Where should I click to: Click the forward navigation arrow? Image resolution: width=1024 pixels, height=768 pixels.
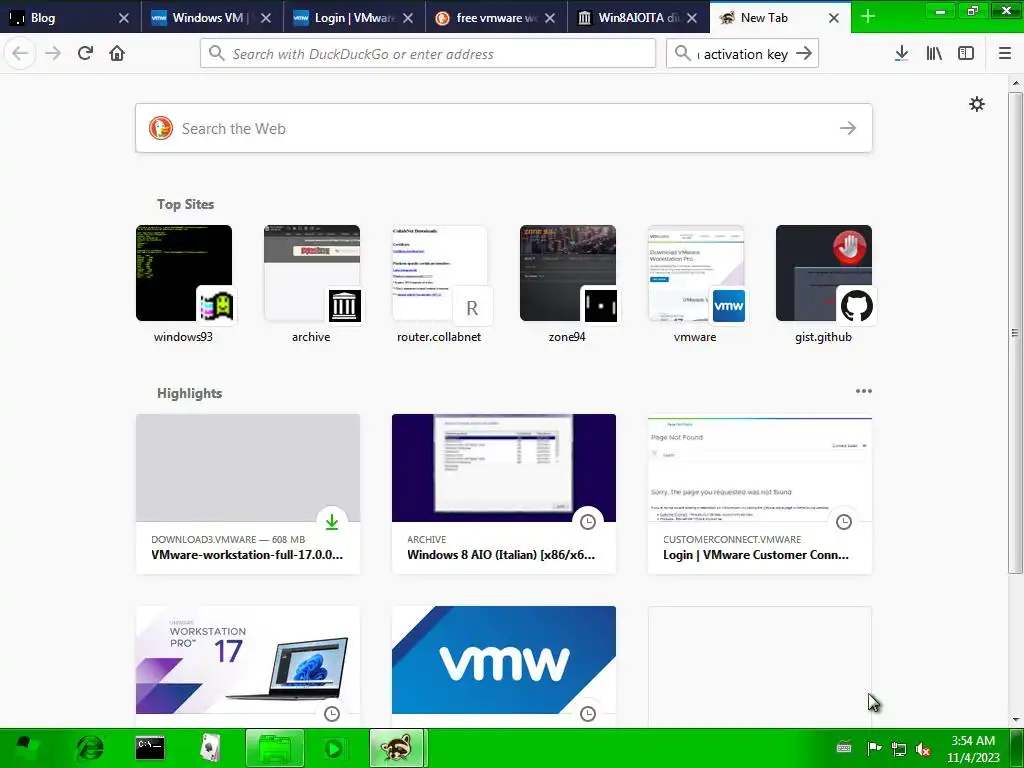[x=53, y=54]
